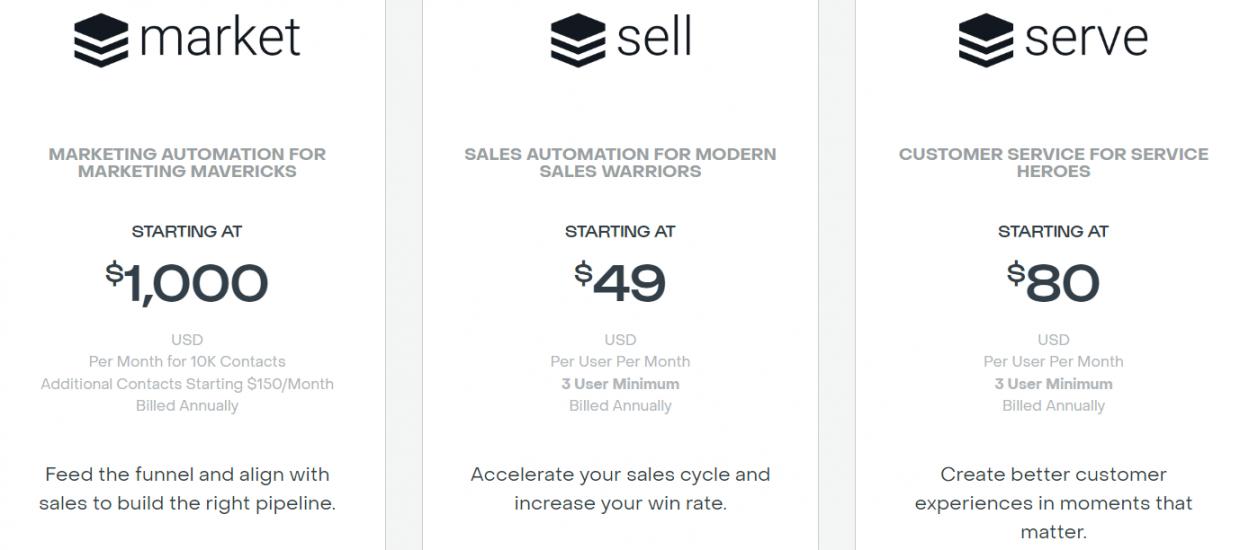Open Customer Service for Service Heroes heading
This screenshot has width=1240, height=550.
1053,162
